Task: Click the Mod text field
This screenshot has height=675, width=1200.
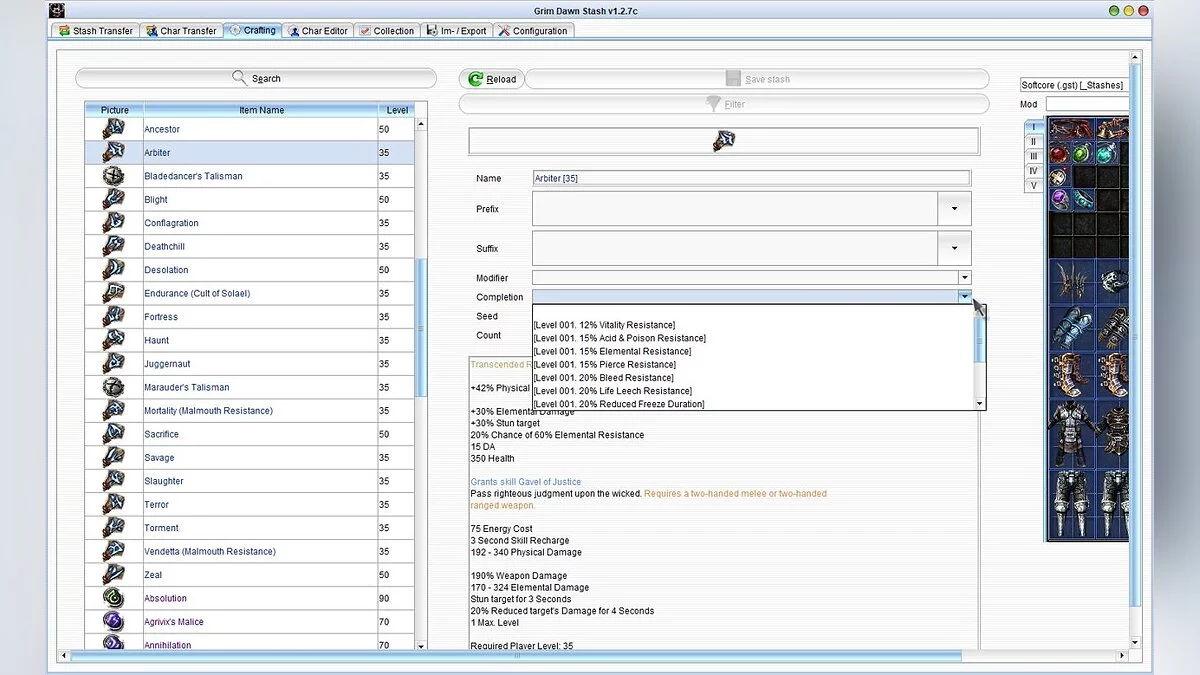Action: click(1086, 104)
